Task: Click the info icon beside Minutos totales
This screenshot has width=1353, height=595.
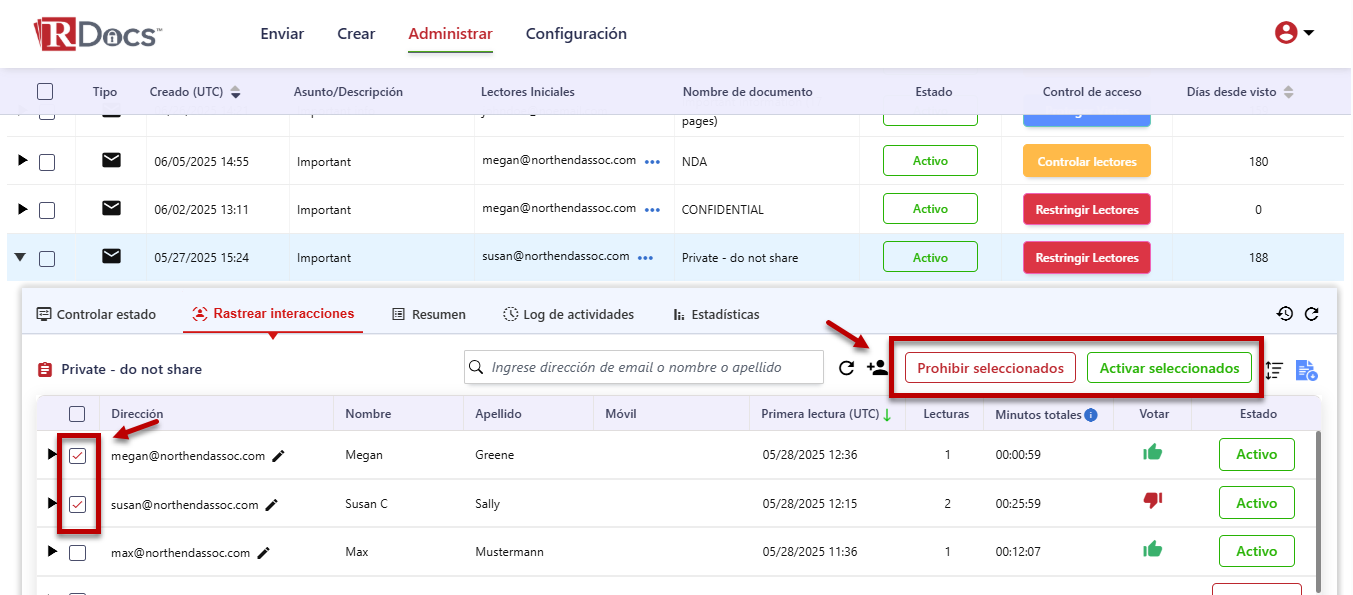Action: click(1091, 414)
